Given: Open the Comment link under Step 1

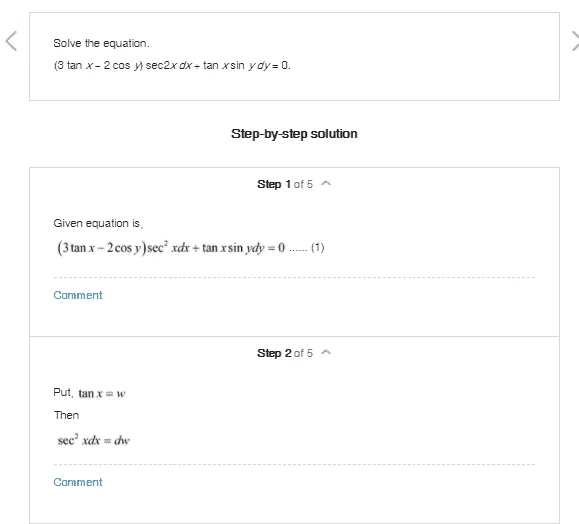Looking at the screenshot, I should pos(78,295).
